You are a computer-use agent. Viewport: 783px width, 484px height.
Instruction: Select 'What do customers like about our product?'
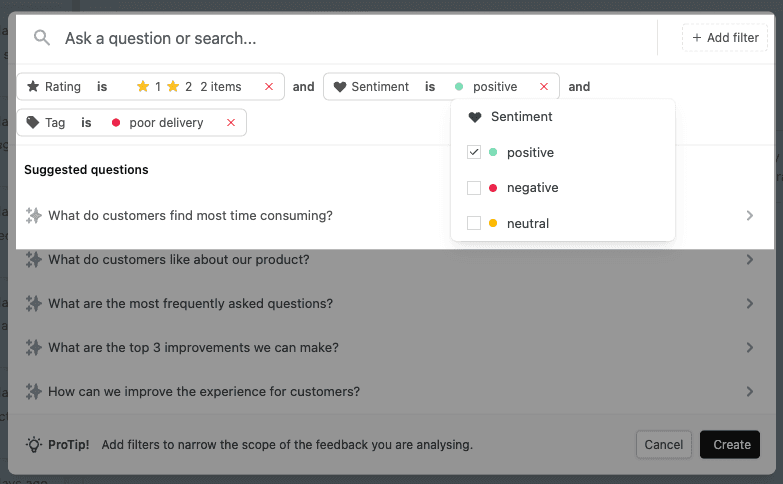coord(179,260)
